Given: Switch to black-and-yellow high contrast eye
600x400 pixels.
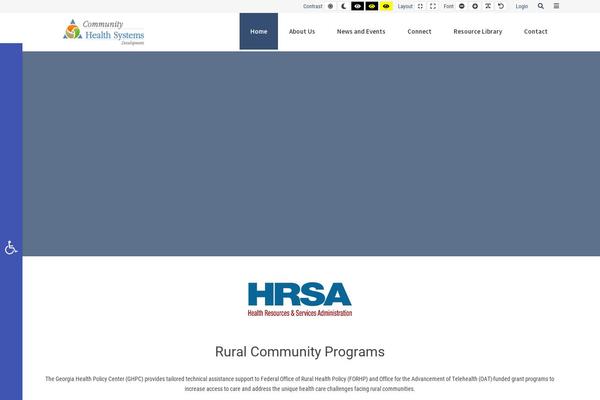Looking at the screenshot, I should pyautogui.click(x=372, y=6).
